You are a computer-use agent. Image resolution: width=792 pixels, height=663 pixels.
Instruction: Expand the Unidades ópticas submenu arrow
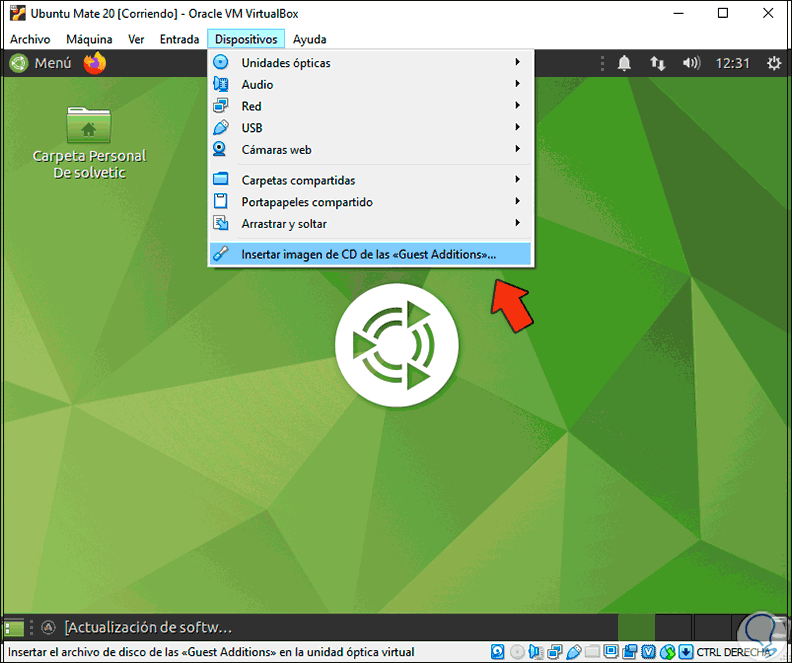pos(517,62)
